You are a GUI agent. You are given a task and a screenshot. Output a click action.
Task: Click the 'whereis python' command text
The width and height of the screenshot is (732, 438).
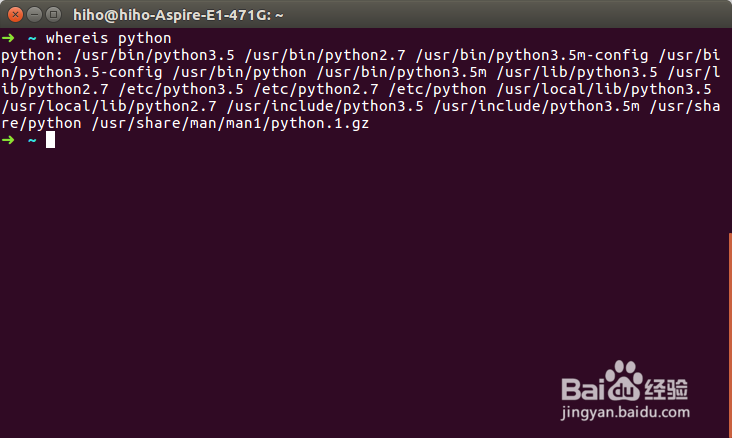[x=108, y=38]
